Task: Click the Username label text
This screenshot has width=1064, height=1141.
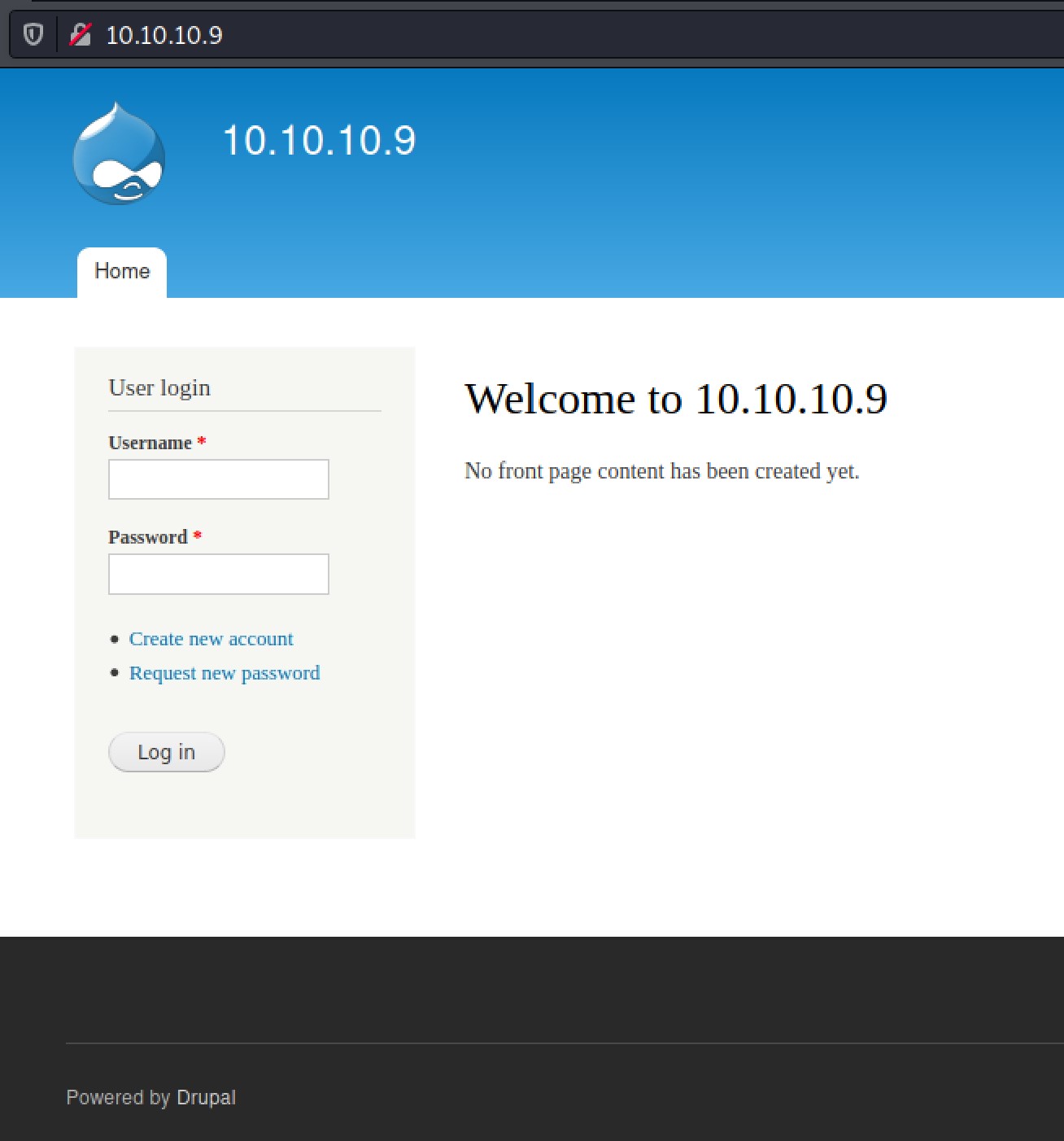Action: point(150,443)
